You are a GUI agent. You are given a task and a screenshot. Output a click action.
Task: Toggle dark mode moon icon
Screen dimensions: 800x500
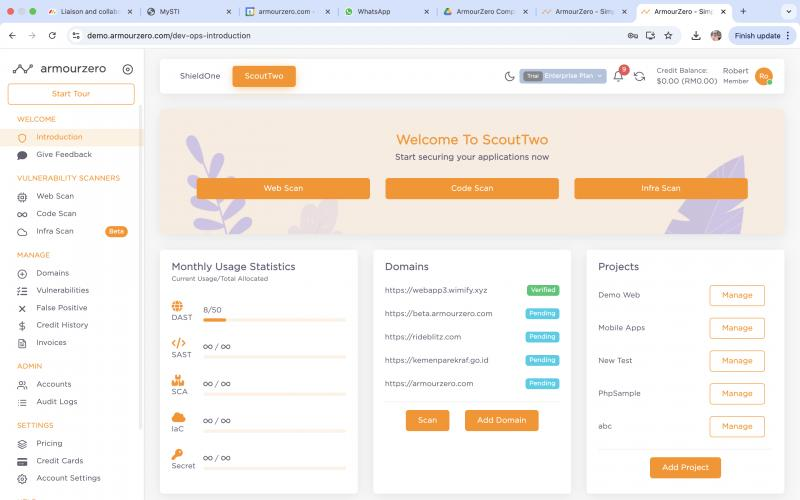[509, 77]
